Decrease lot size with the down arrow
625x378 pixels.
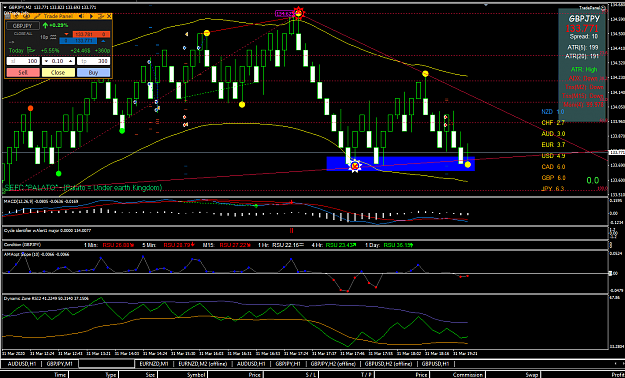(46, 61)
